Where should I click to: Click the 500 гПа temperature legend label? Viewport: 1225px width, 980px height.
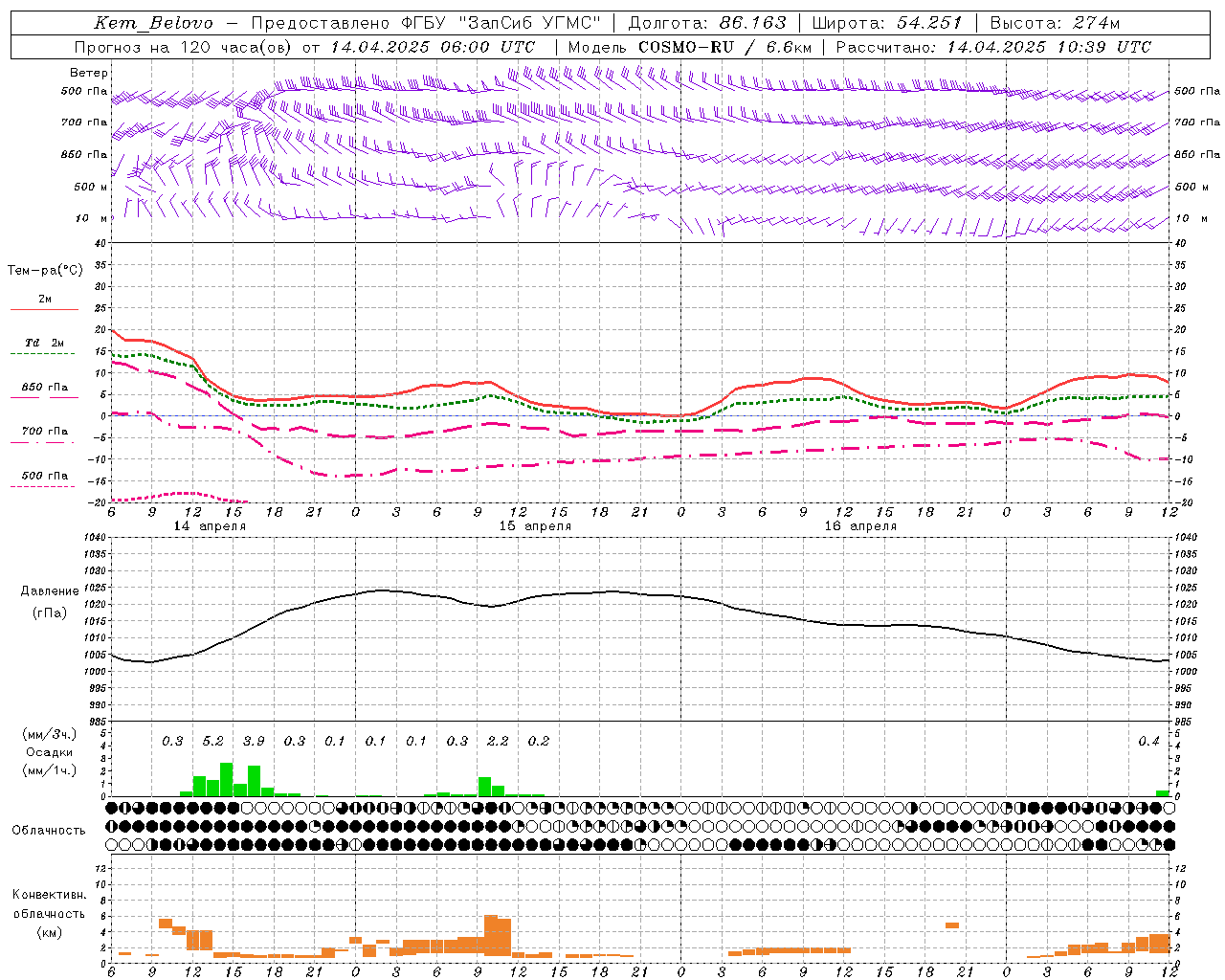[x=45, y=476]
